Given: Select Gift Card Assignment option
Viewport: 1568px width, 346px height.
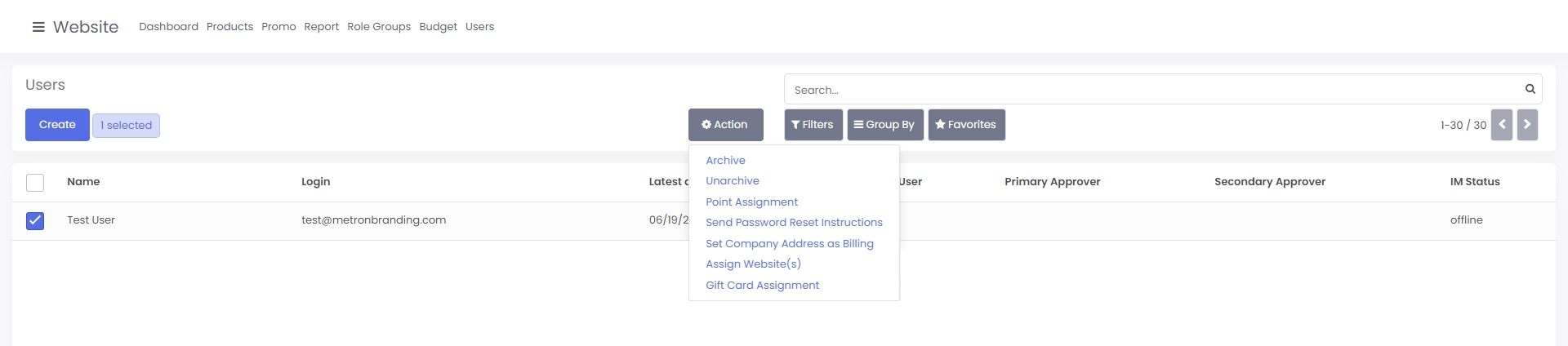Looking at the screenshot, I should [762, 286].
